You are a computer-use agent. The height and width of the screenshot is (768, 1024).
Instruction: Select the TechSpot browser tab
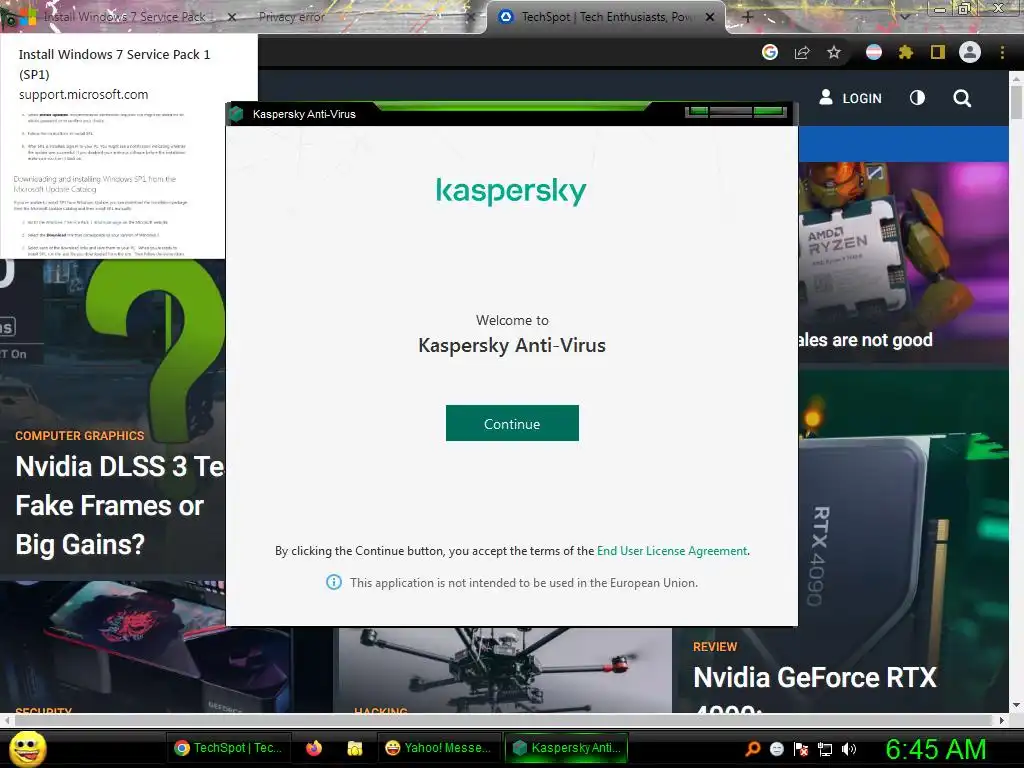coord(604,17)
